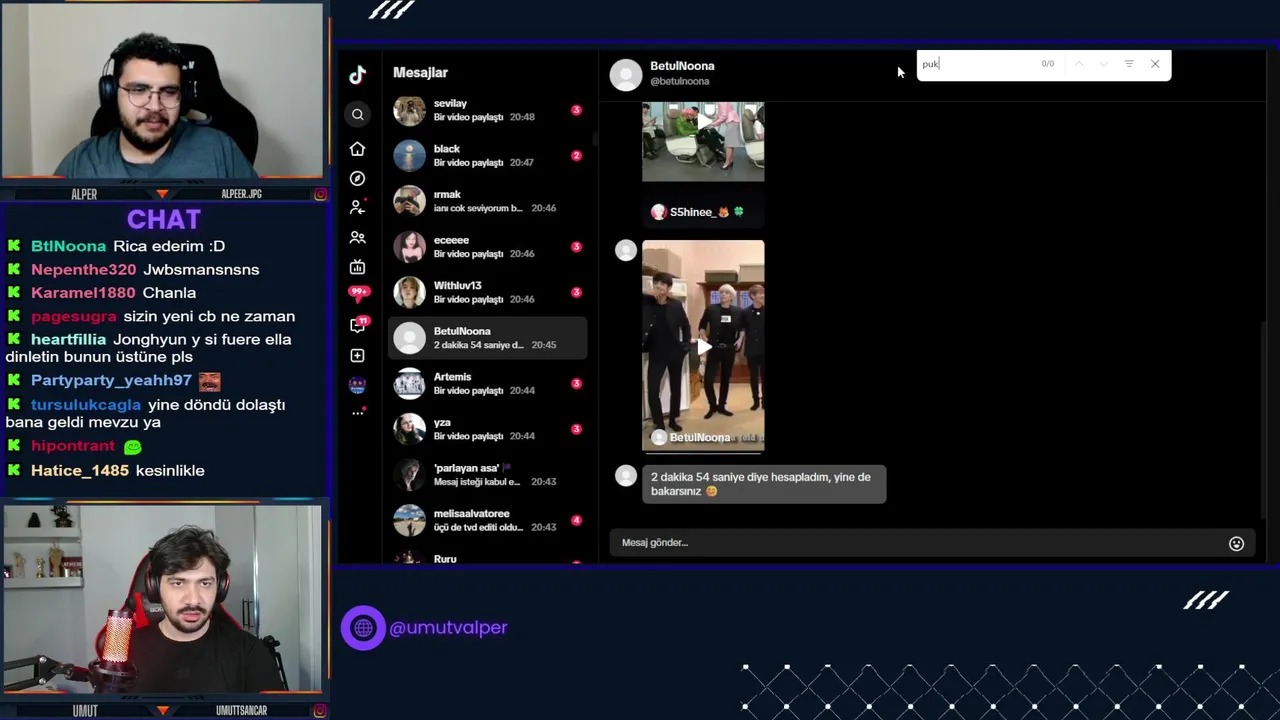Click the unread badge on black row
This screenshot has height=720, width=1280.
tap(576, 155)
